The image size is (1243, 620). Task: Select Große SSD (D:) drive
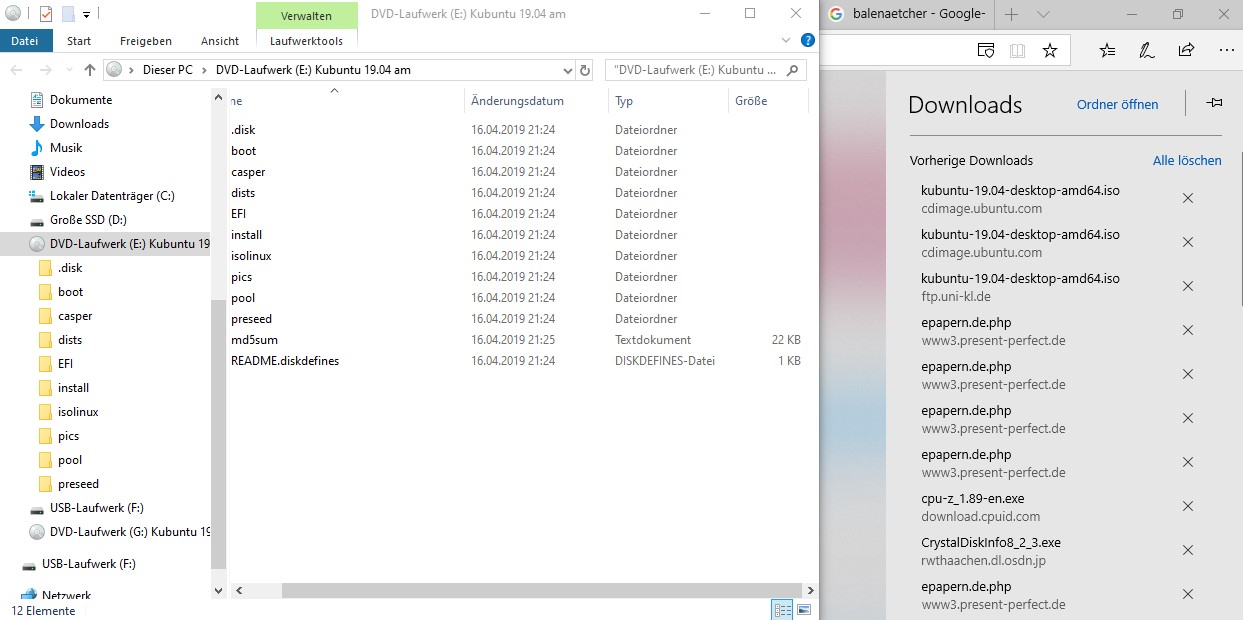pyautogui.click(x=88, y=220)
